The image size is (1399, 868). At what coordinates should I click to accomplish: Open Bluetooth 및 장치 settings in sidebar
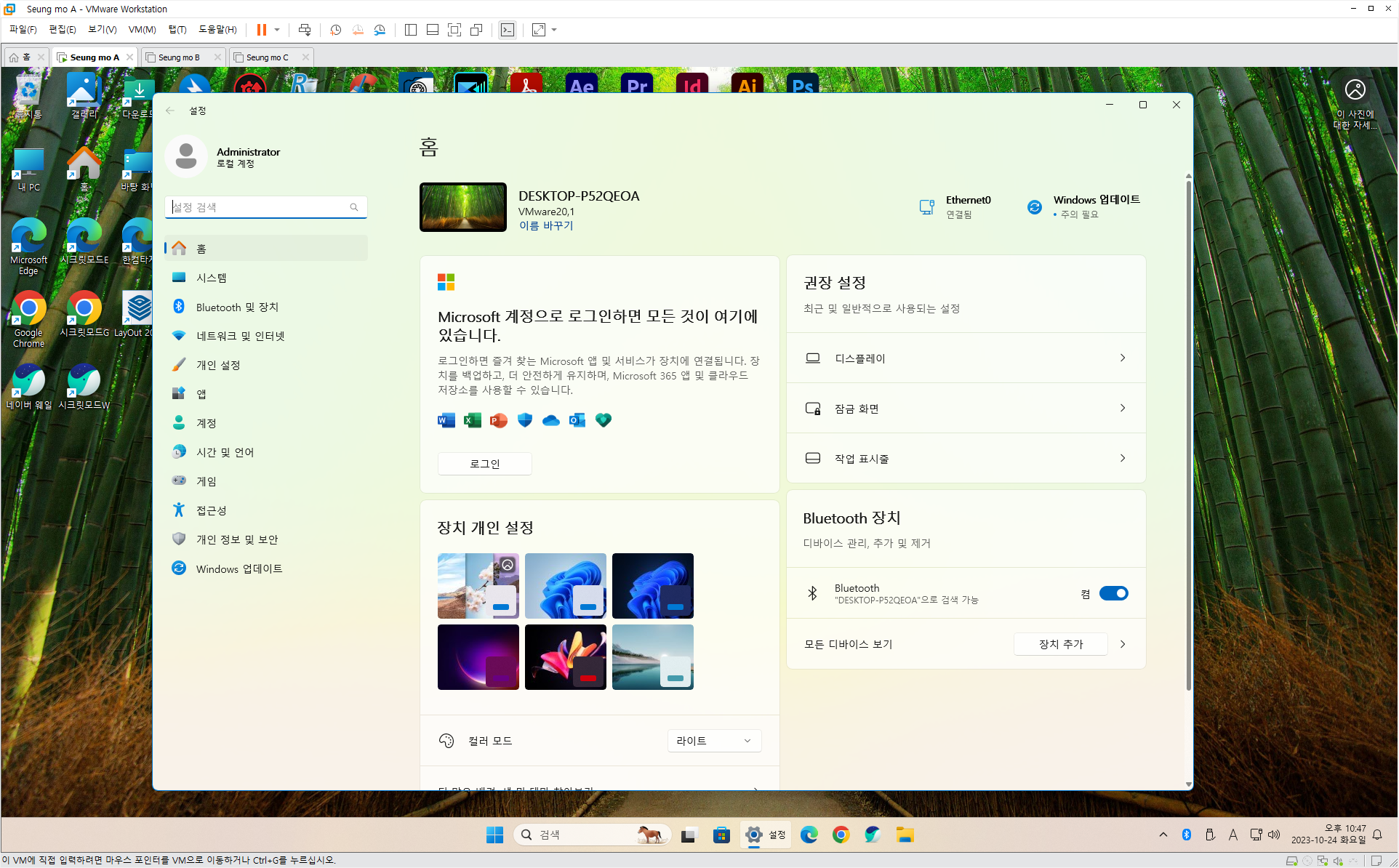[237, 307]
